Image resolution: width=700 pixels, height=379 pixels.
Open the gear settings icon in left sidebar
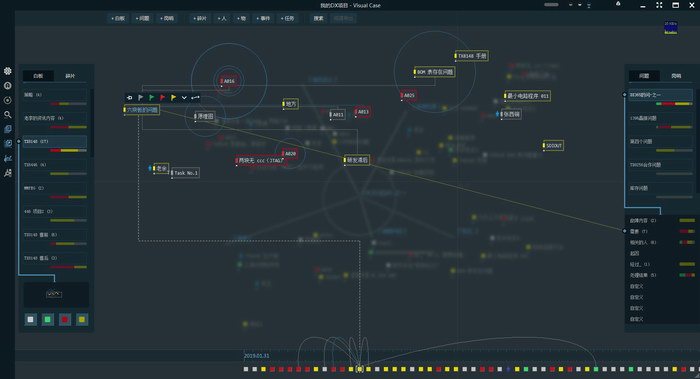(x=8, y=71)
